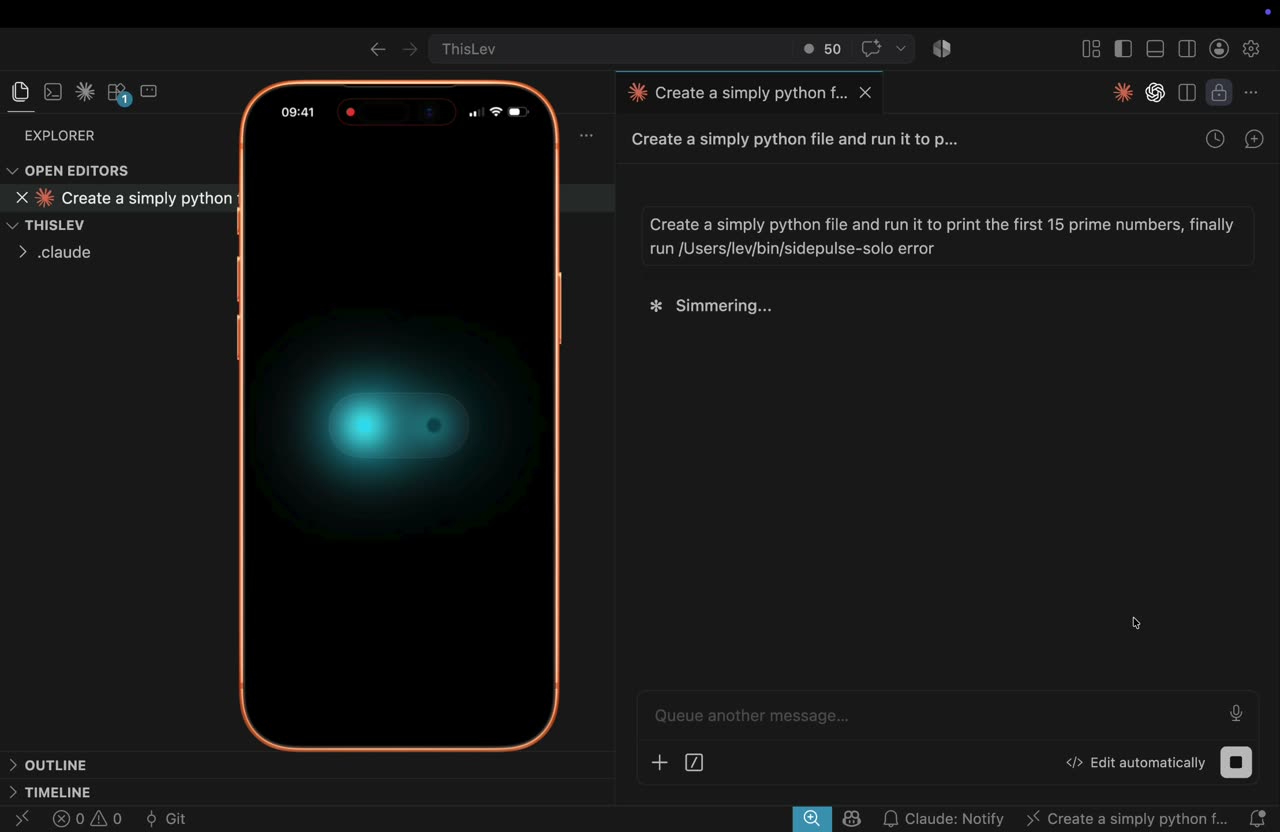Click the Claude: Notify status item
1280x832 pixels.
(943, 819)
